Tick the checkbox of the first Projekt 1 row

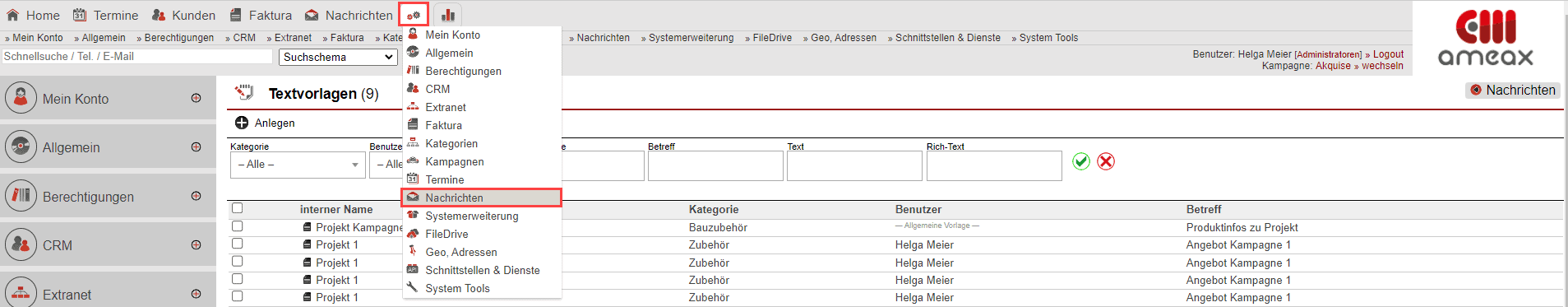click(238, 244)
